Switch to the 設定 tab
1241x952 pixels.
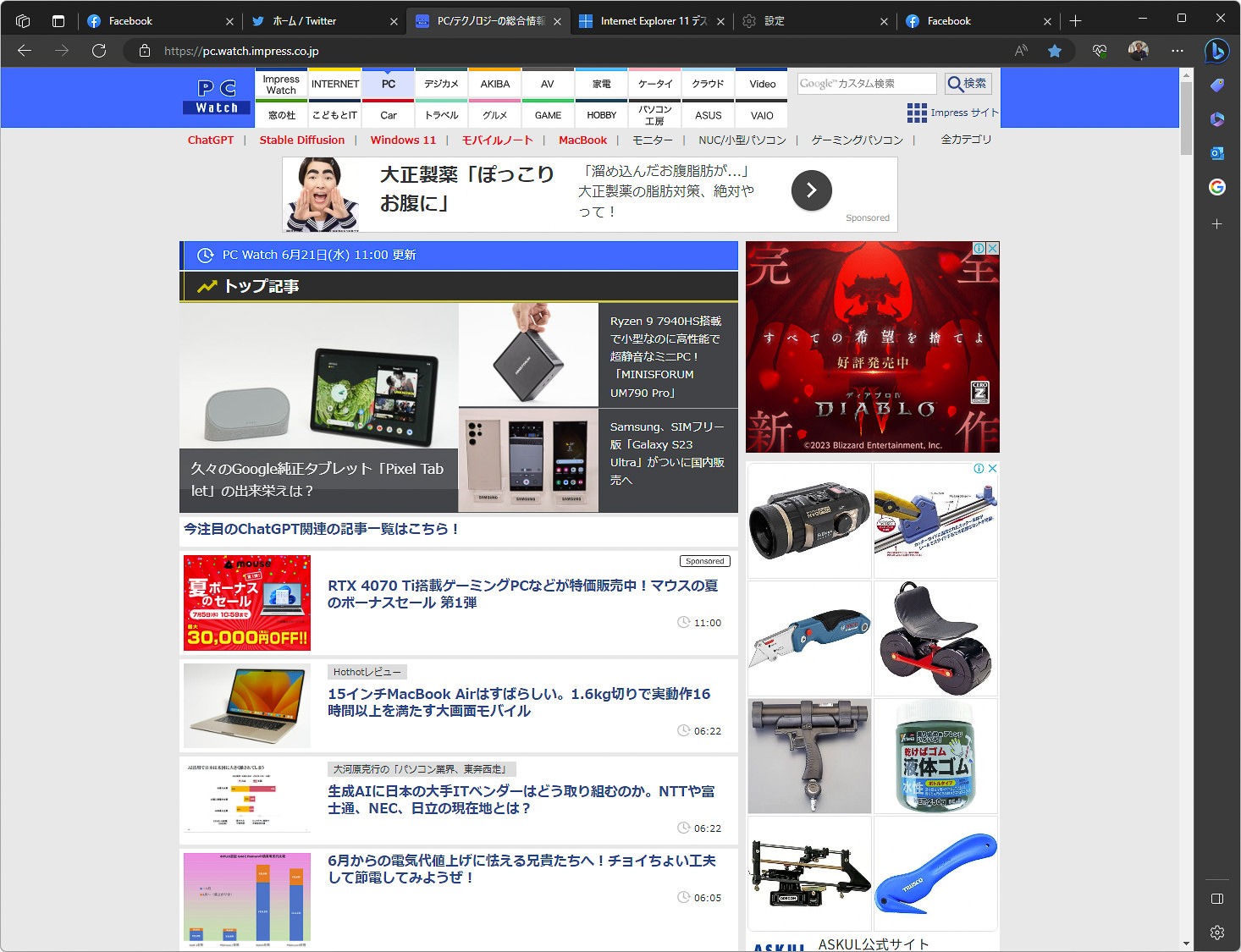point(814,21)
